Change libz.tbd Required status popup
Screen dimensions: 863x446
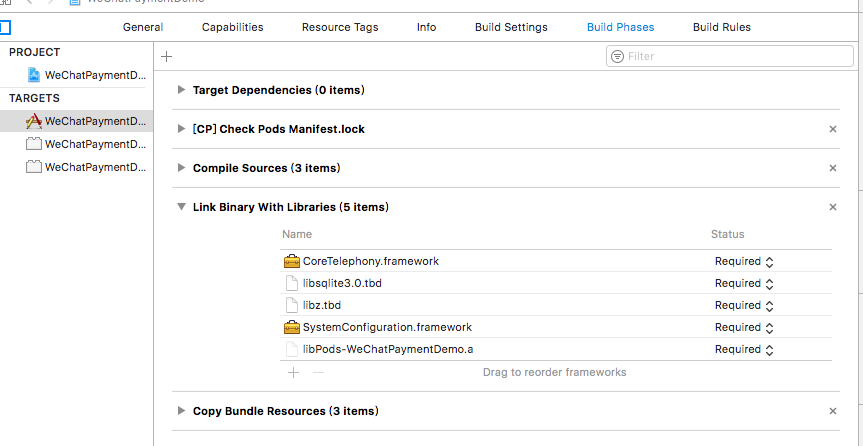(744, 305)
